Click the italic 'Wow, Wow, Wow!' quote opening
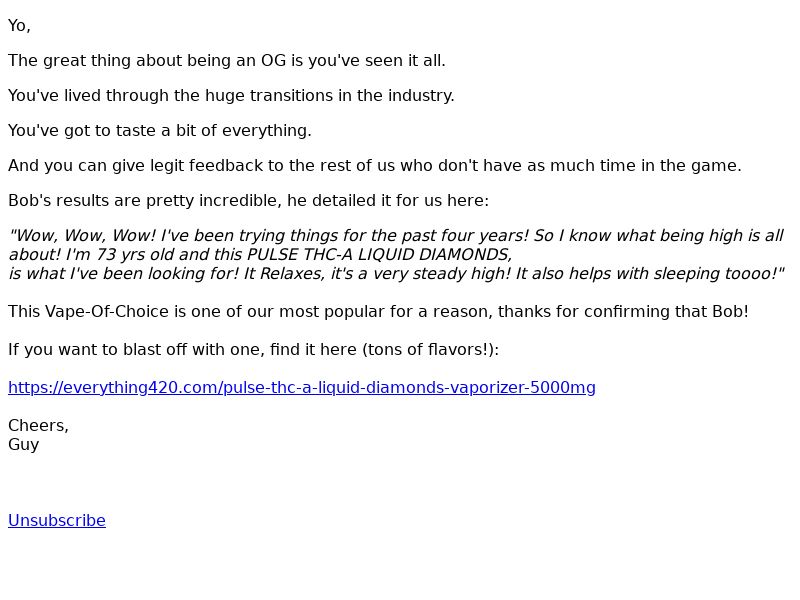 (83, 236)
